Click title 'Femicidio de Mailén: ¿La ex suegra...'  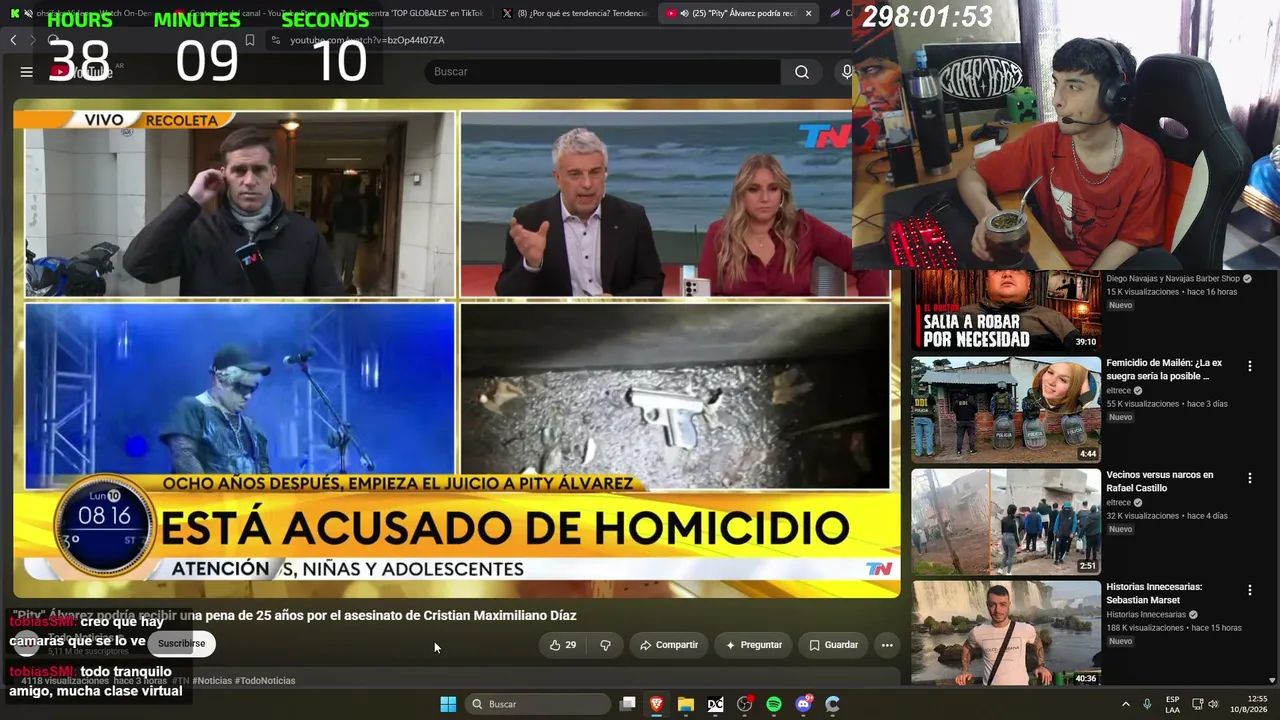[1164, 369]
